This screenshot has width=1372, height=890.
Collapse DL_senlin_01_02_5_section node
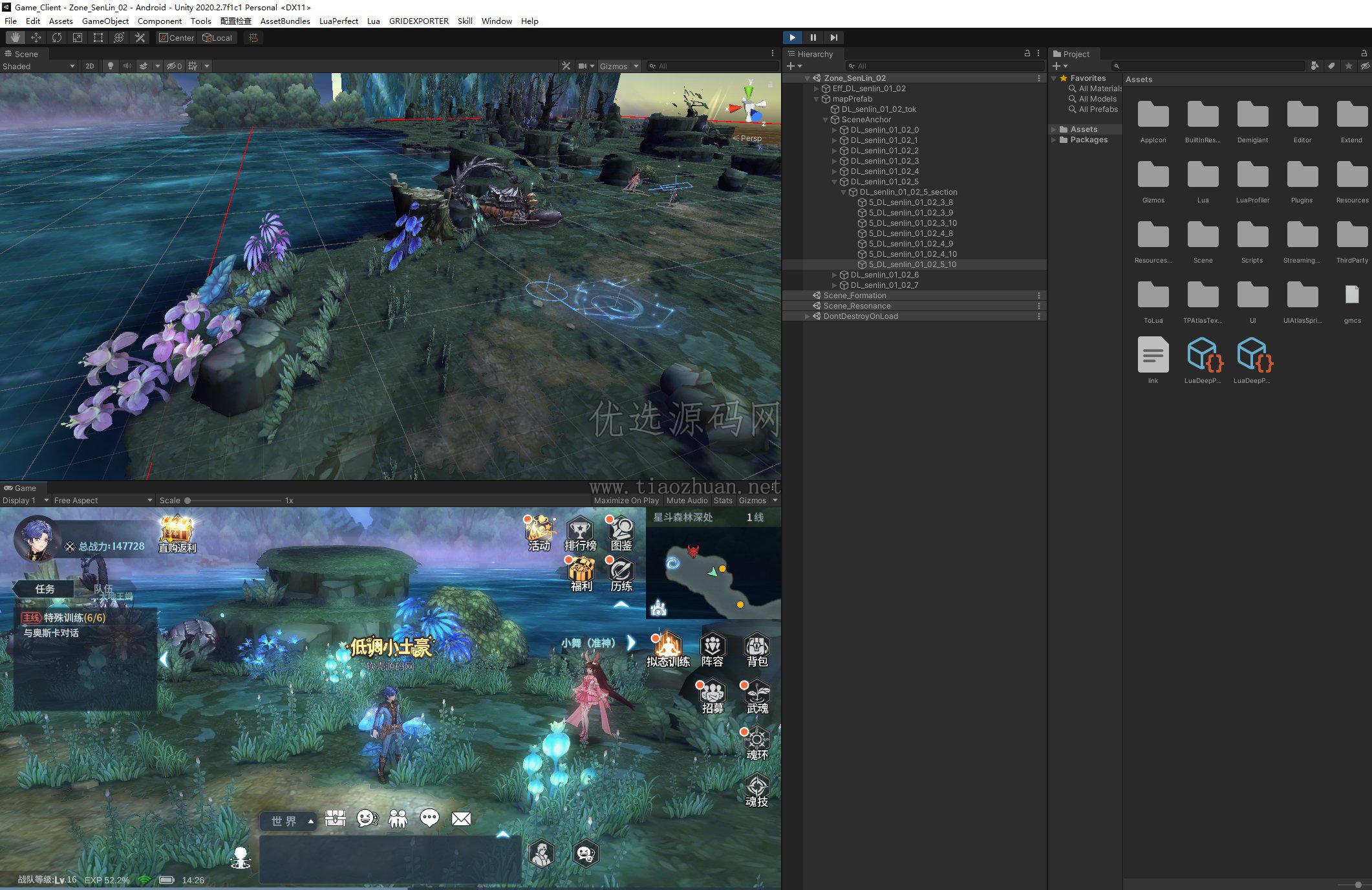click(x=844, y=192)
